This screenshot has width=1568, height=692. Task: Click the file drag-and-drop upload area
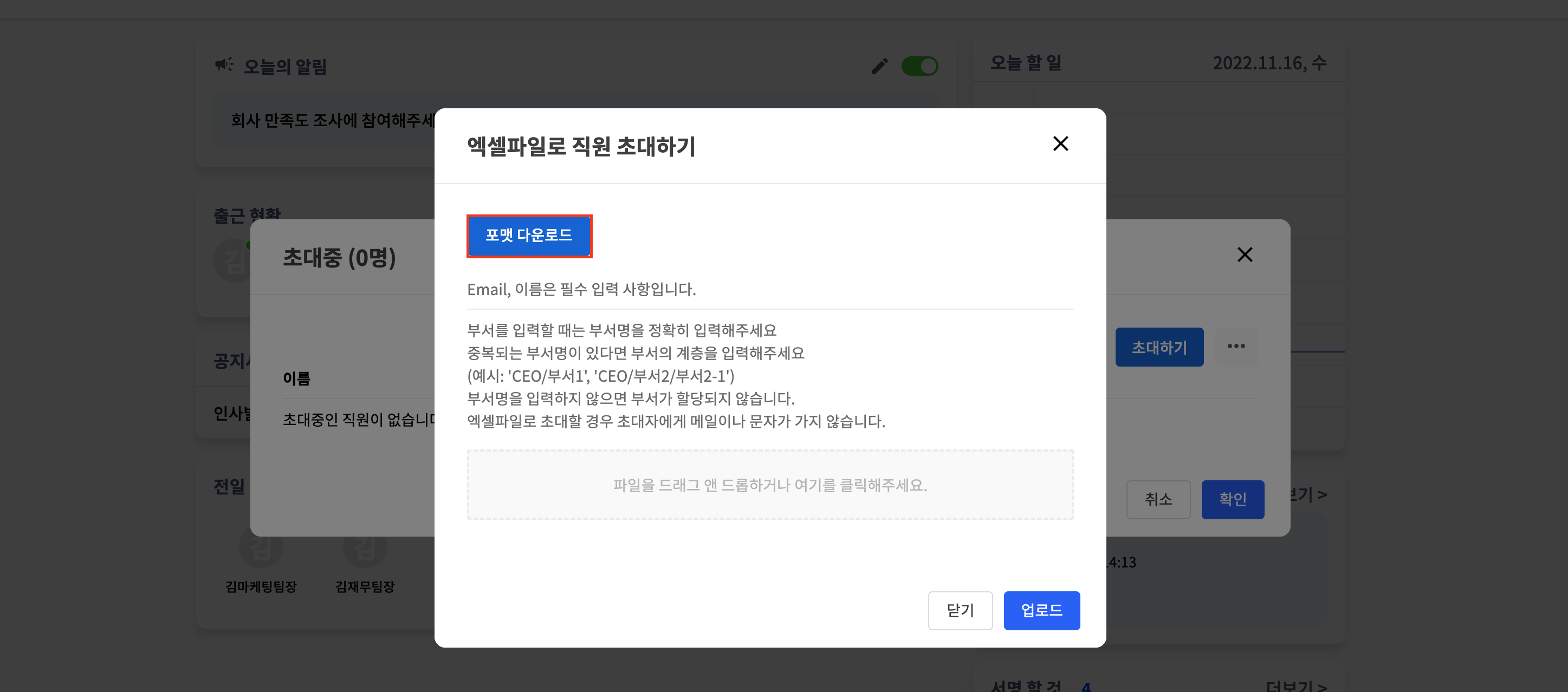click(x=769, y=485)
